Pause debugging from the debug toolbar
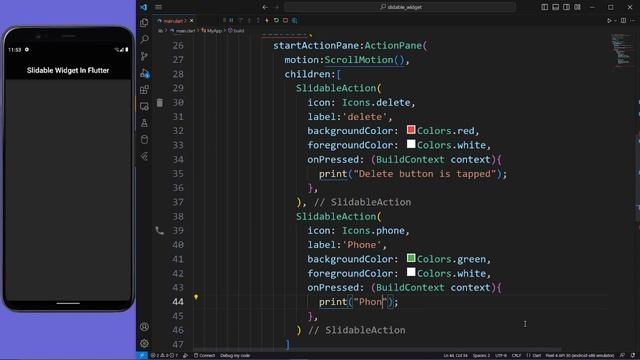Image resolution: width=640 pixels, height=360 pixels. click(231, 20)
